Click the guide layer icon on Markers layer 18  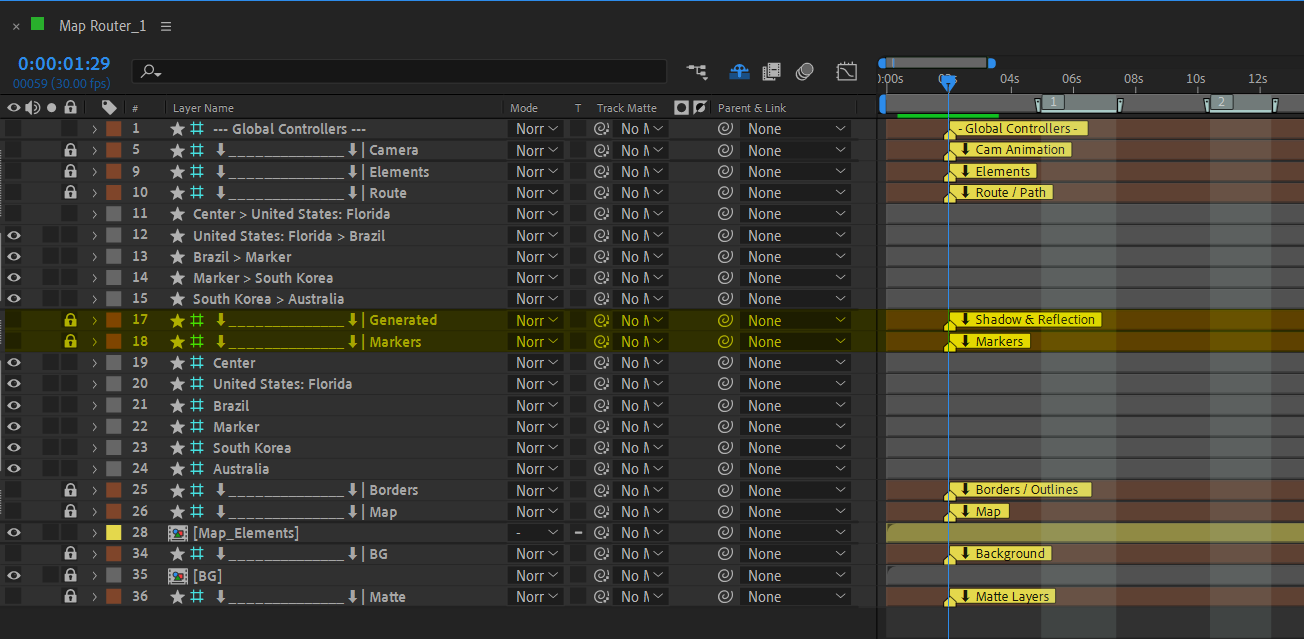[197, 341]
